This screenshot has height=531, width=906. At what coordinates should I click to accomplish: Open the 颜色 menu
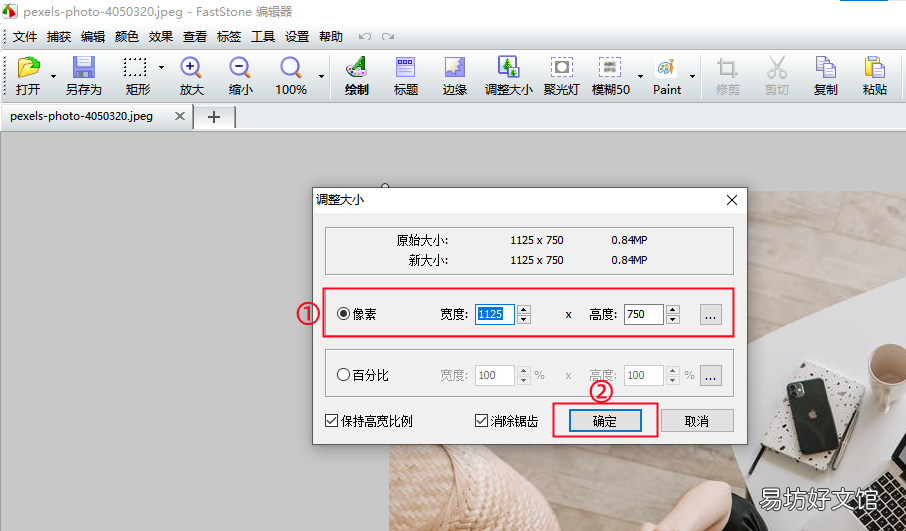coord(127,36)
